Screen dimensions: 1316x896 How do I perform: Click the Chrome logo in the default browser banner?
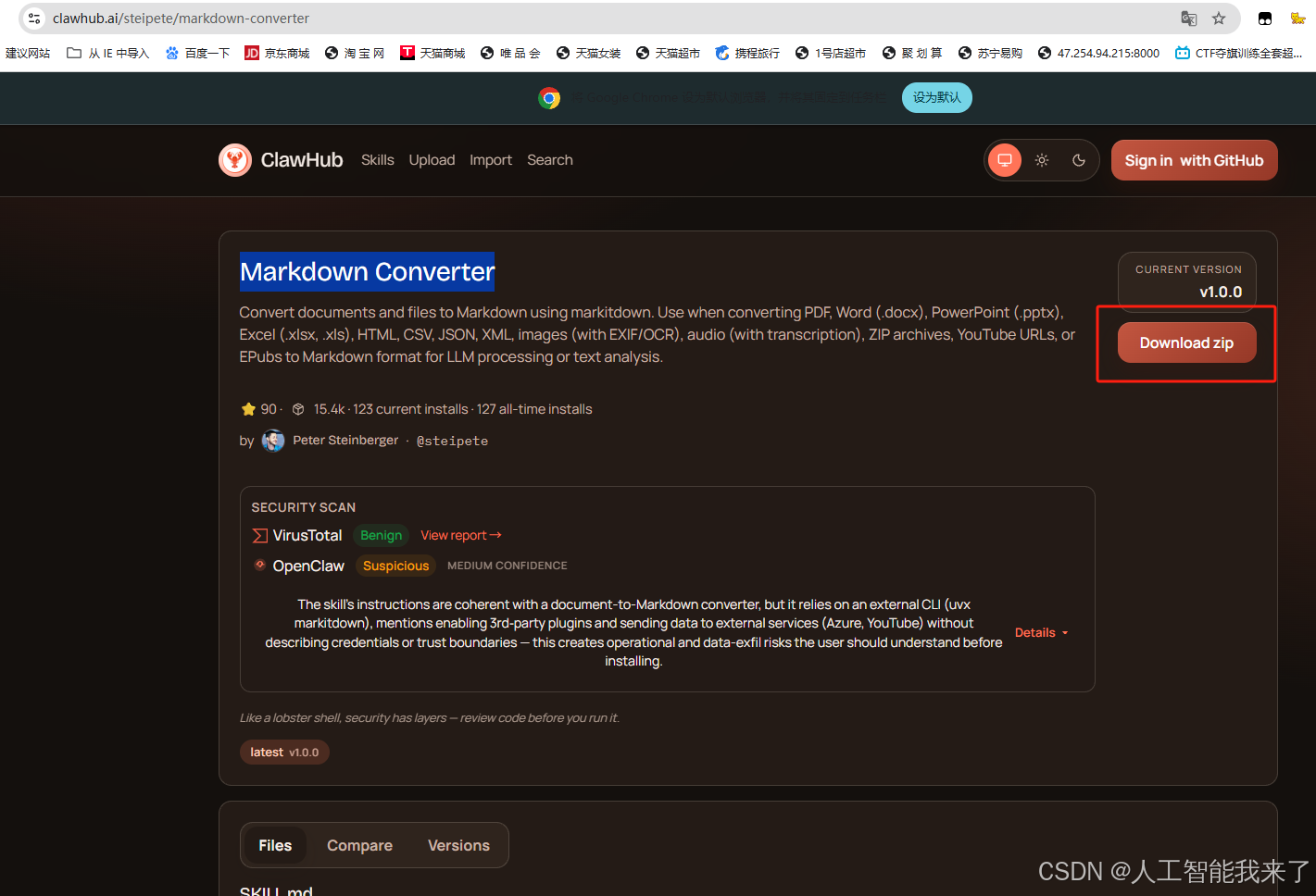549,98
